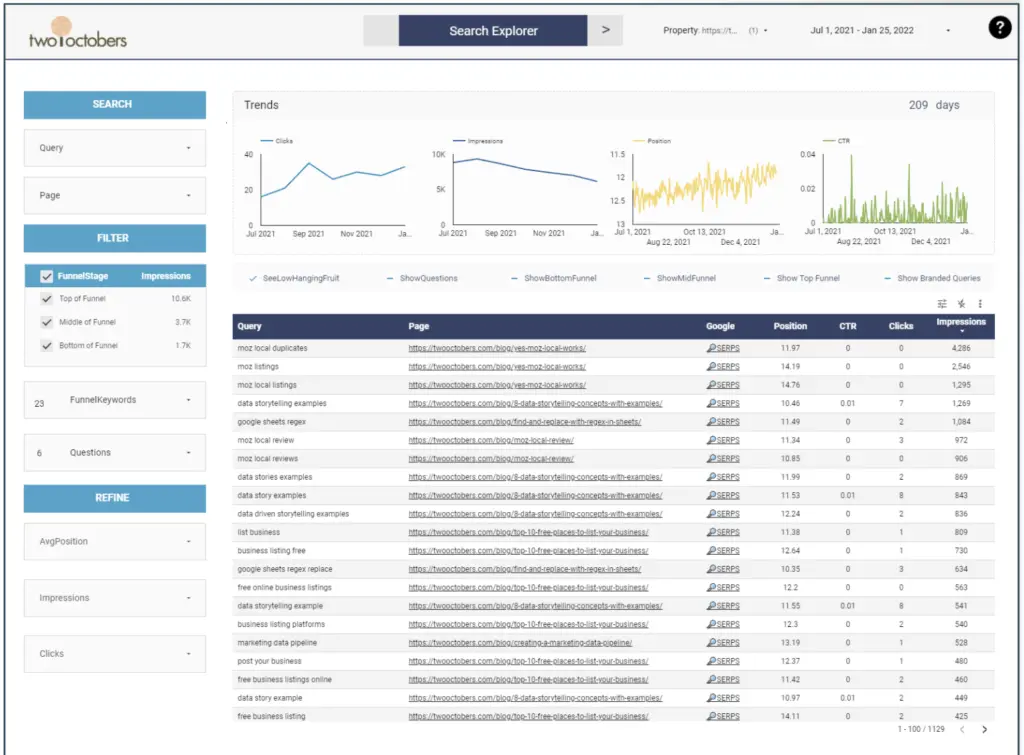
Task: Uncheck Top of Funnel filter
Action: (46, 298)
